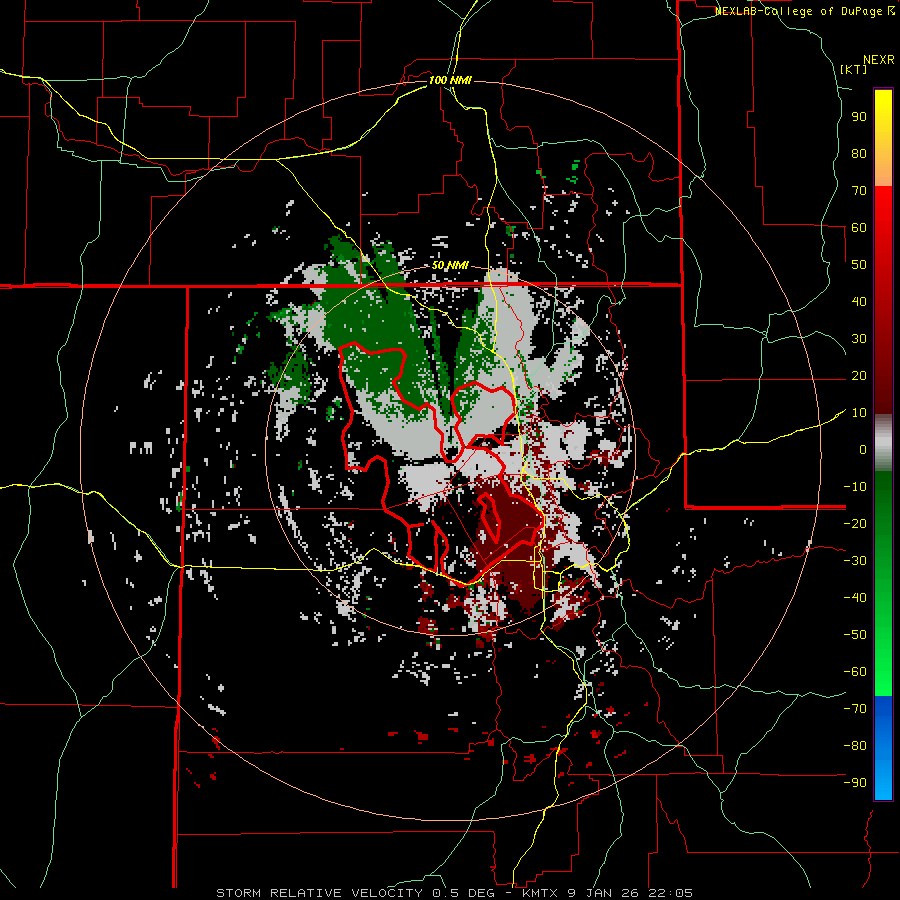The image size is (900, 900).
Task: Select the 10 value on the velocity scale
Action: coord(859,413)
